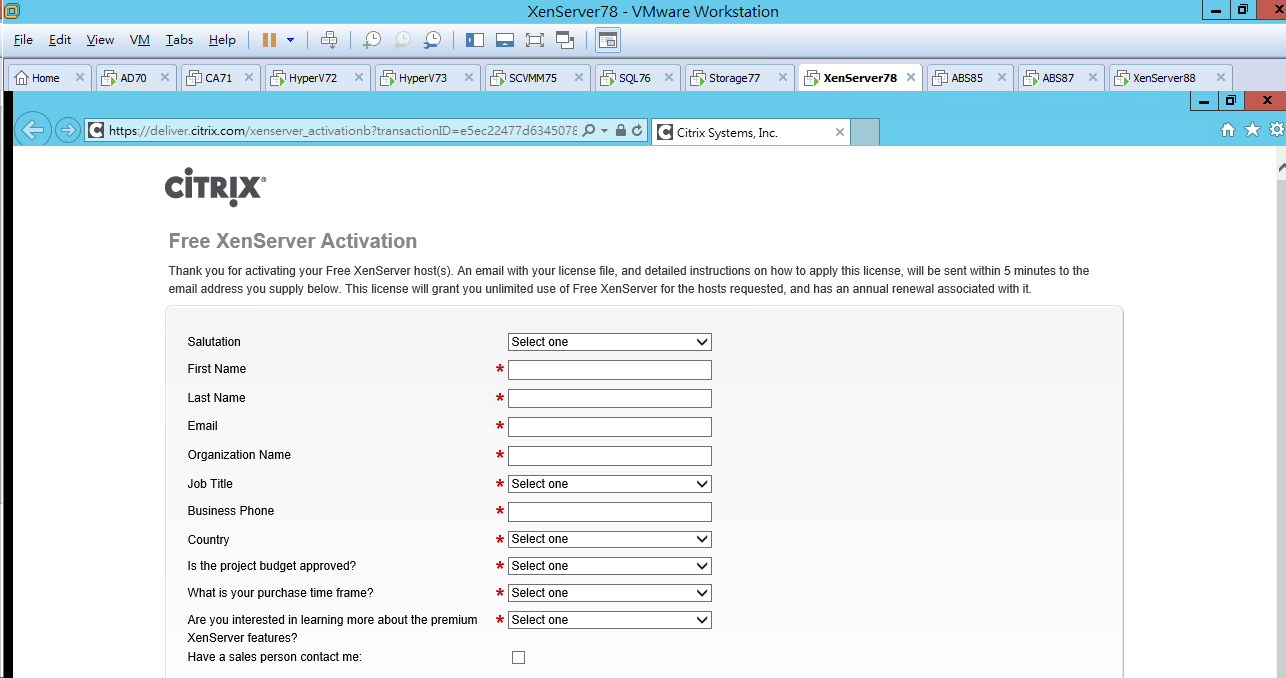
Task: Close the AD70 VM tab
Action: click(x=164, y=77)
